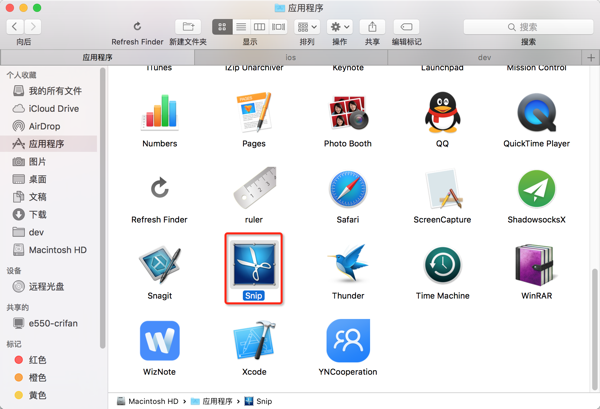Click the sidebar scrollbar
The image size is (600, 409).
tap(102, 208)
